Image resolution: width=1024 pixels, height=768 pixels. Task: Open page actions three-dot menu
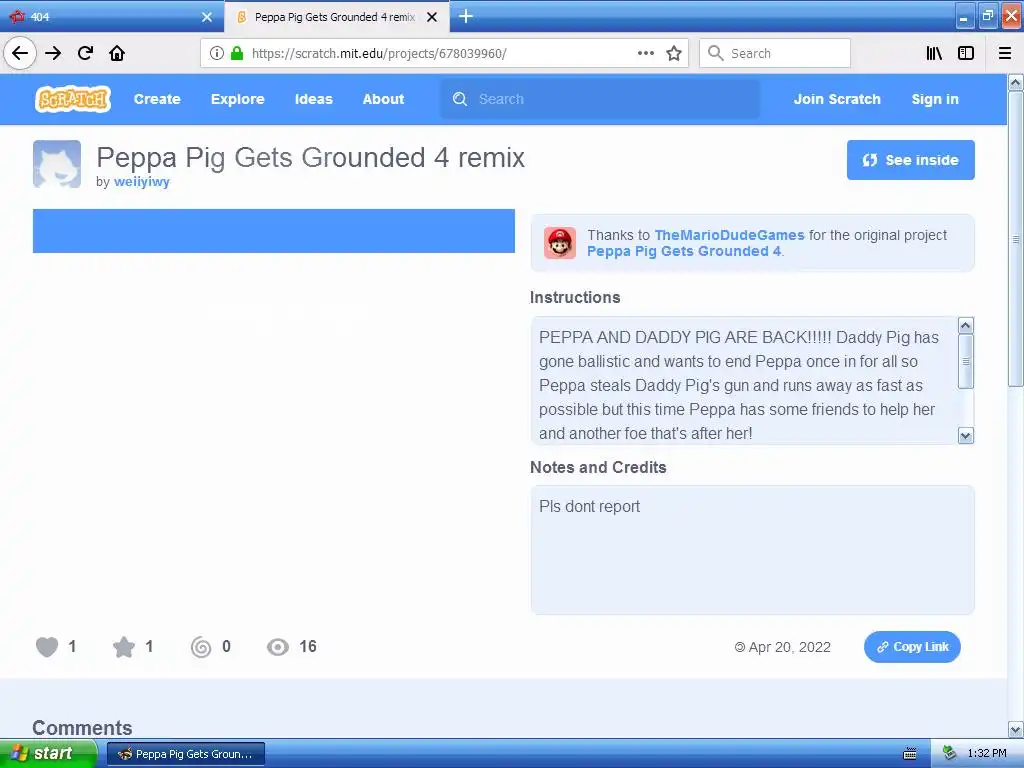tap(645, 53)
